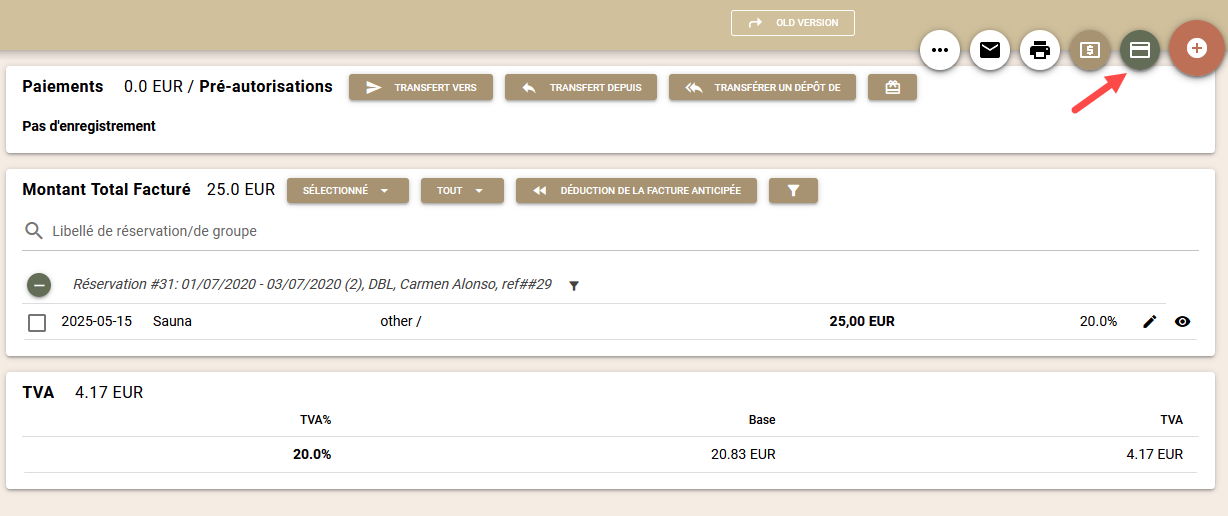Click the large plus add button

1197,48
